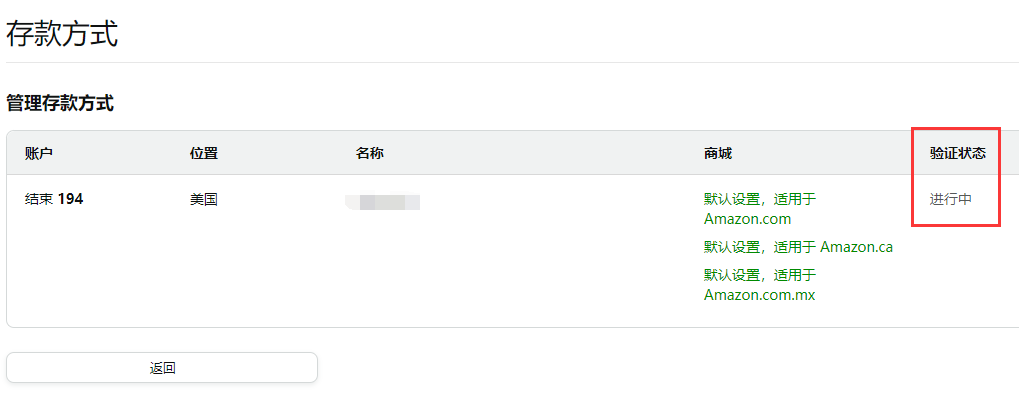Open the Amazon.com default setting link
Screen dimensions: 1019x405
coord(760,209)
